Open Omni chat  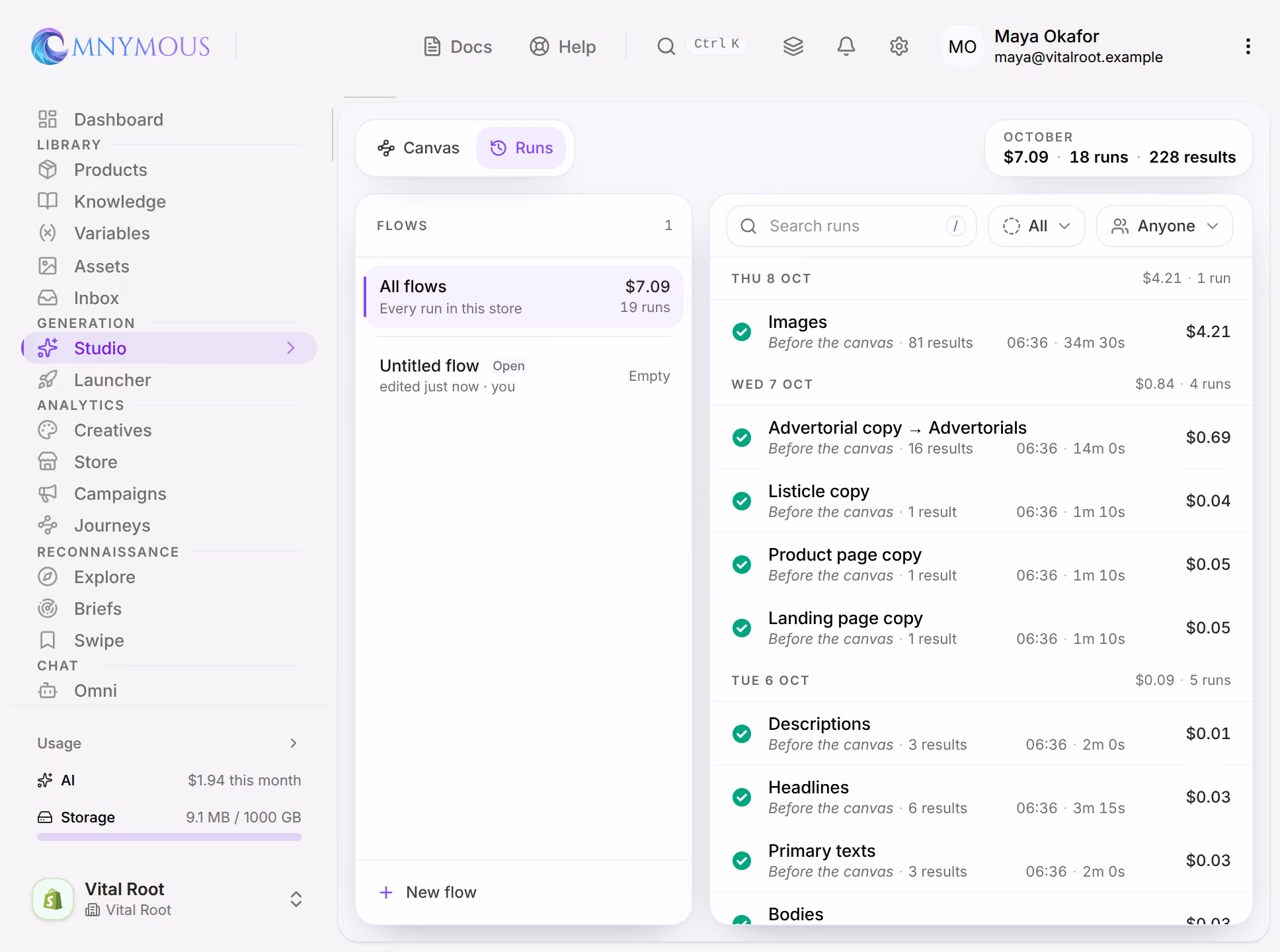[x=169, y=691]
